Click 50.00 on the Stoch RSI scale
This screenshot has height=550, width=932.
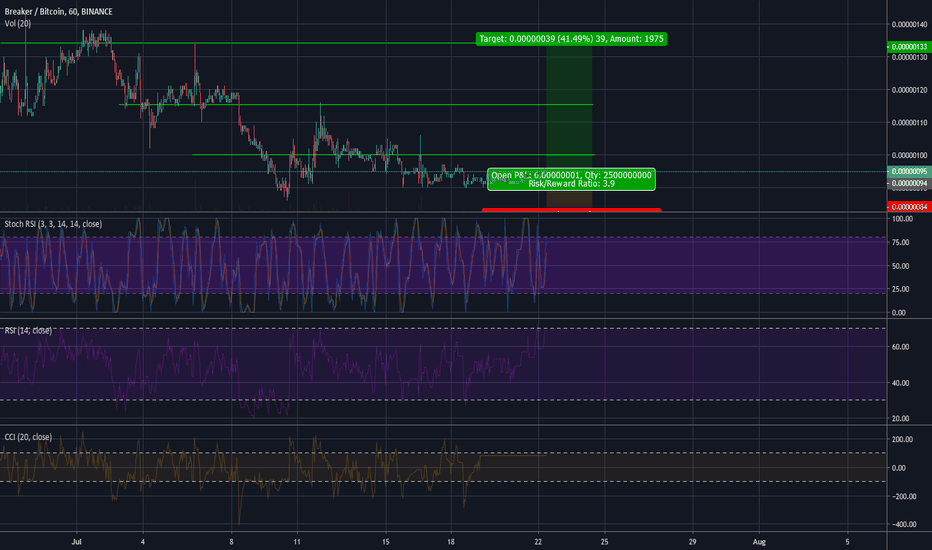(900, 266)
